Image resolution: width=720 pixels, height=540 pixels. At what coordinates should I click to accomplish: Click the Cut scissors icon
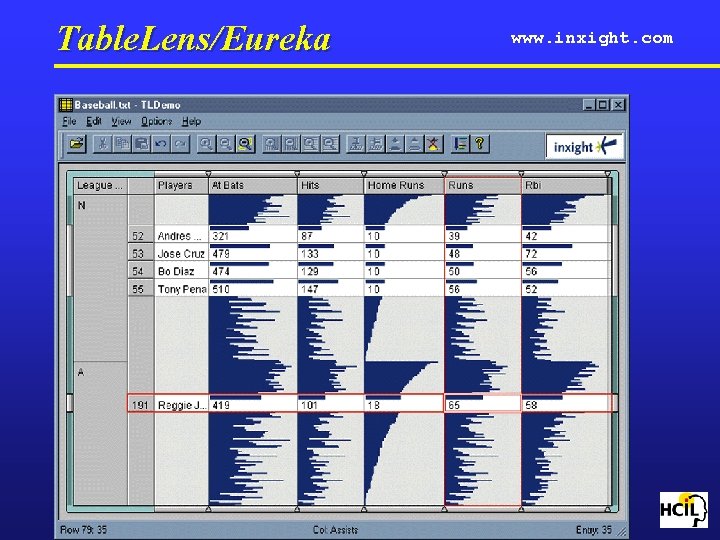103,144
